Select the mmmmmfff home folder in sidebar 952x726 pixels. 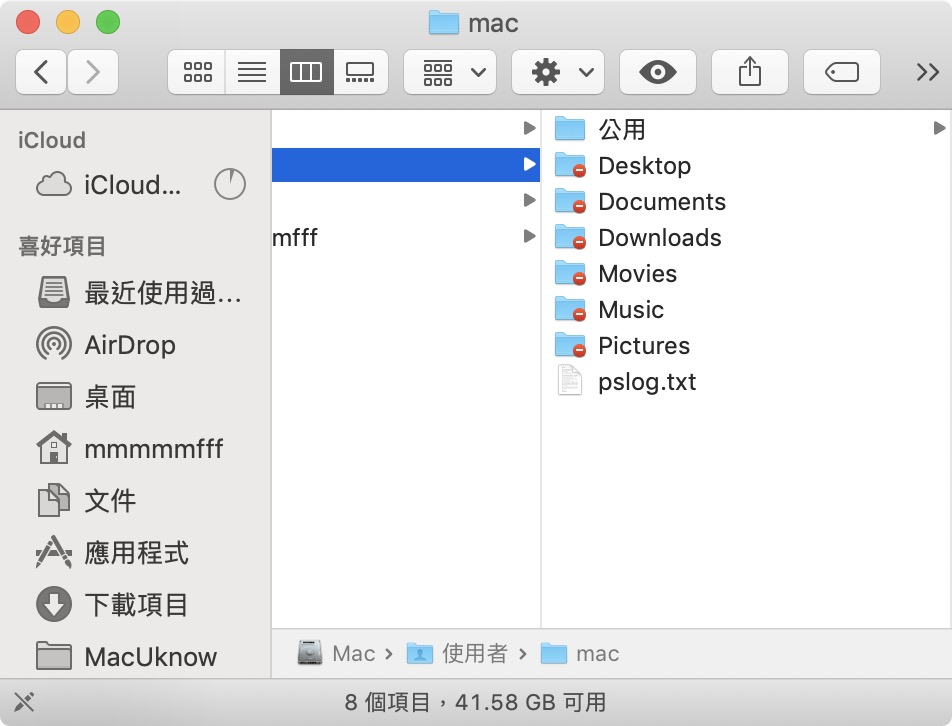point(153,449)
